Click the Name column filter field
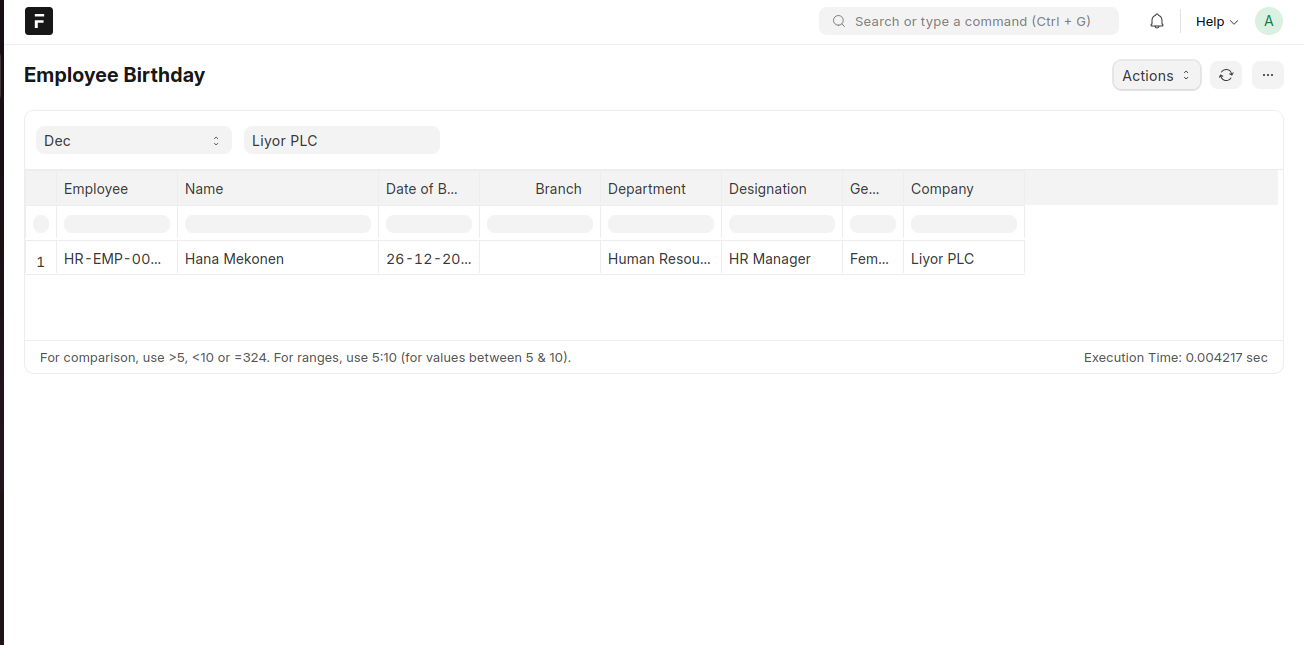Screen dimensions: 1304x645 (278, 224)
